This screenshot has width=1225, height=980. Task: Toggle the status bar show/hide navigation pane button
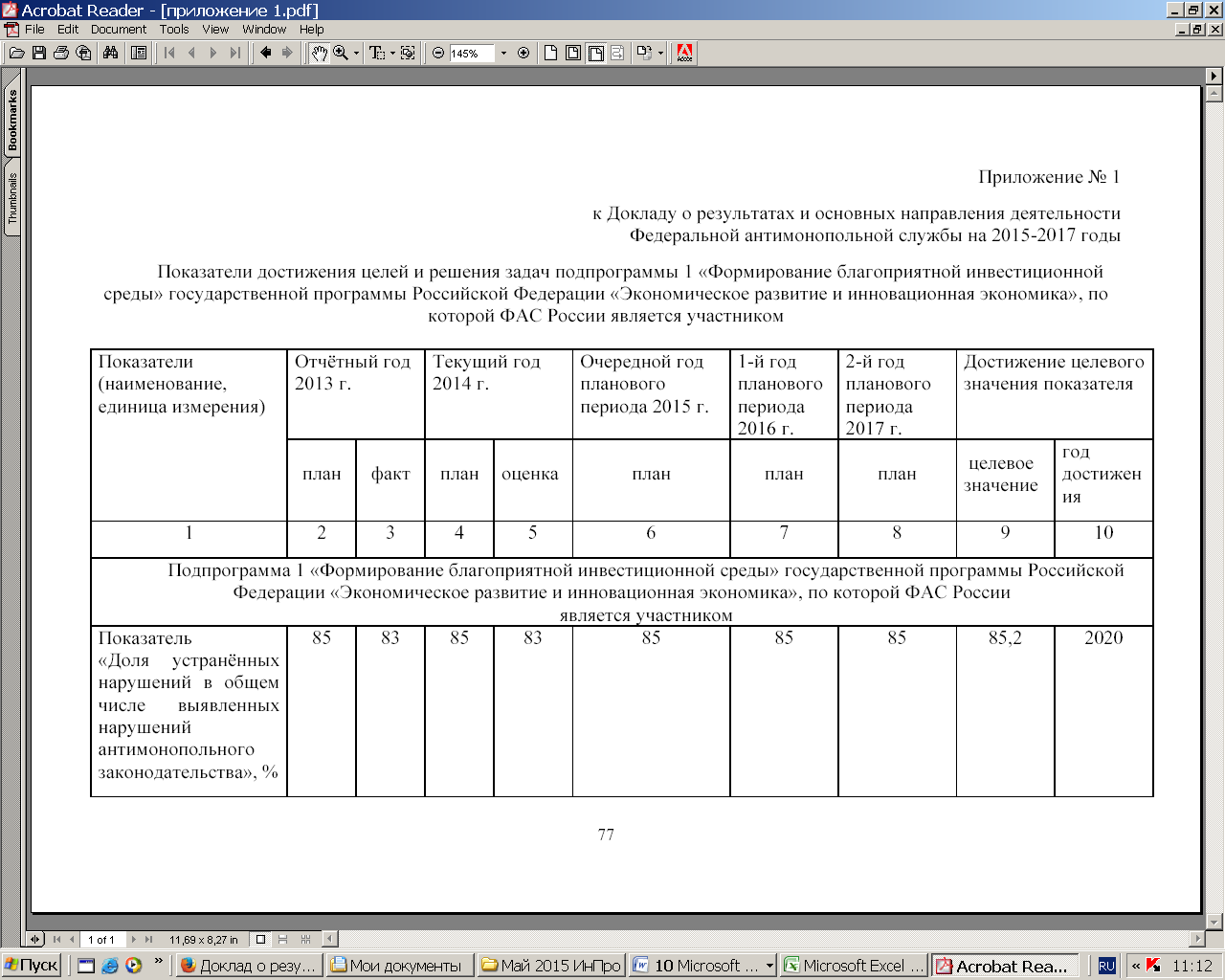point(36,940)
